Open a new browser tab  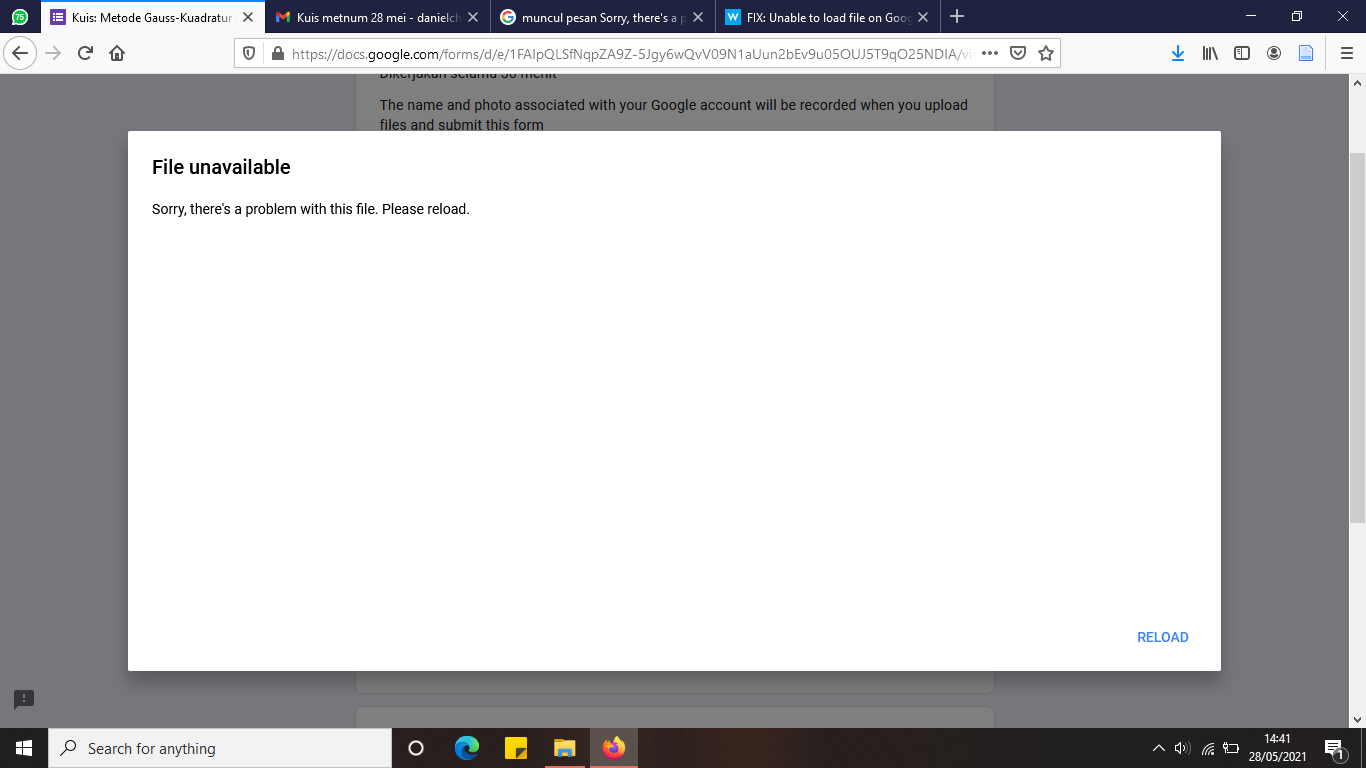[957, 16]
